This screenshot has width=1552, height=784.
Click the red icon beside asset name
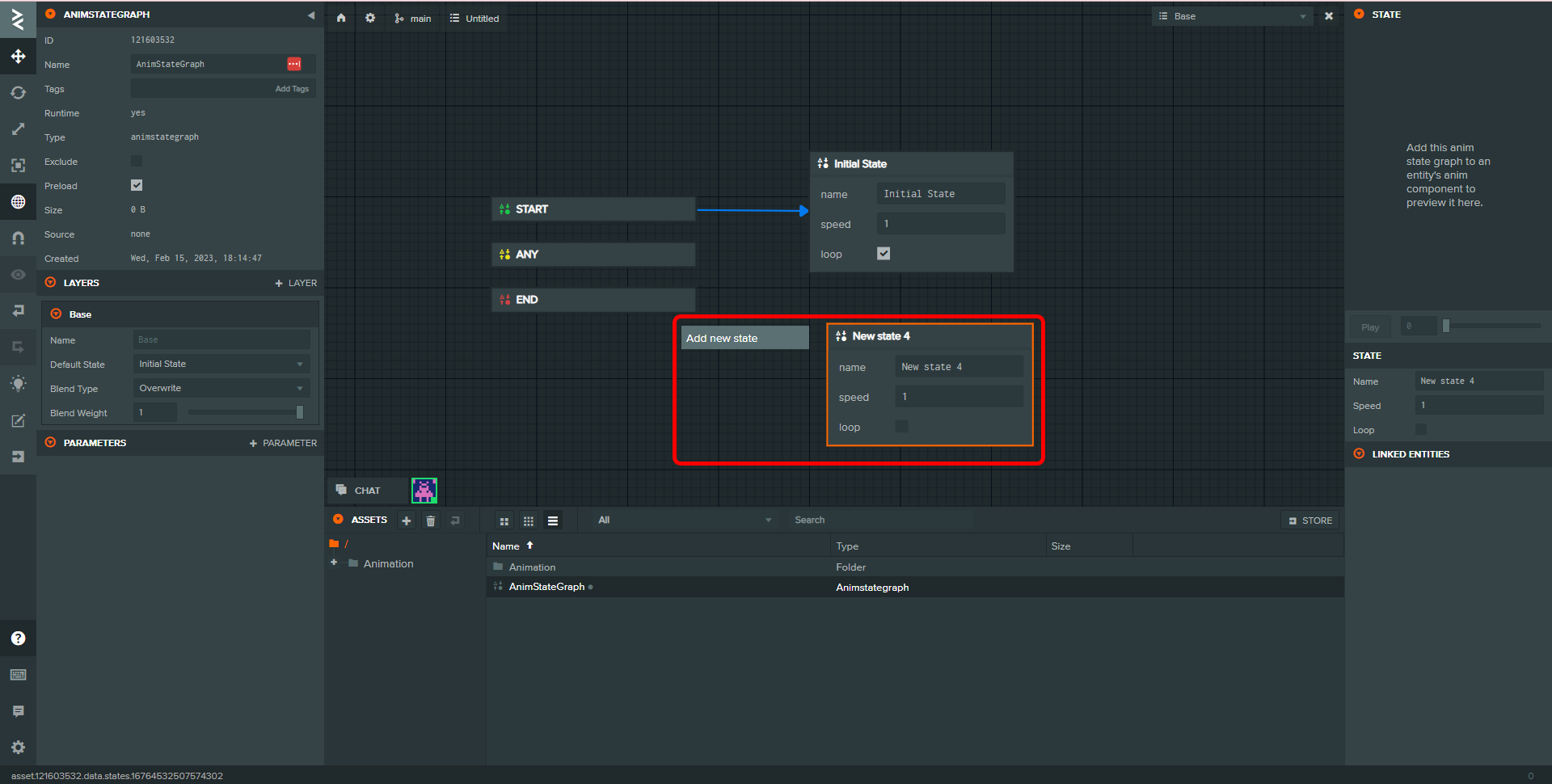coord(294,64)
